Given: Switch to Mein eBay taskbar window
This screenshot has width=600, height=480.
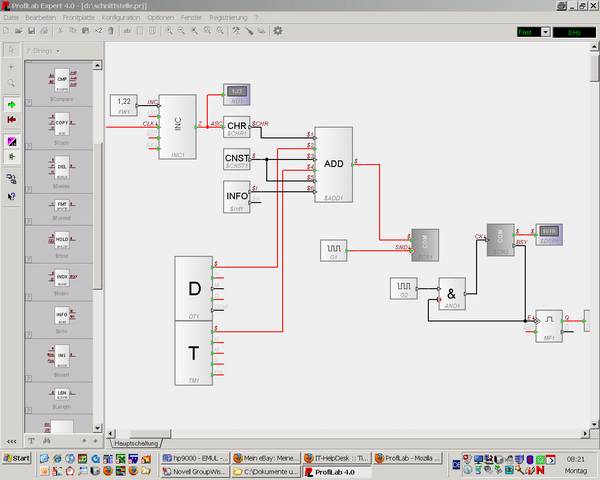Looking at the screenshot, I should tap(266, 458).
